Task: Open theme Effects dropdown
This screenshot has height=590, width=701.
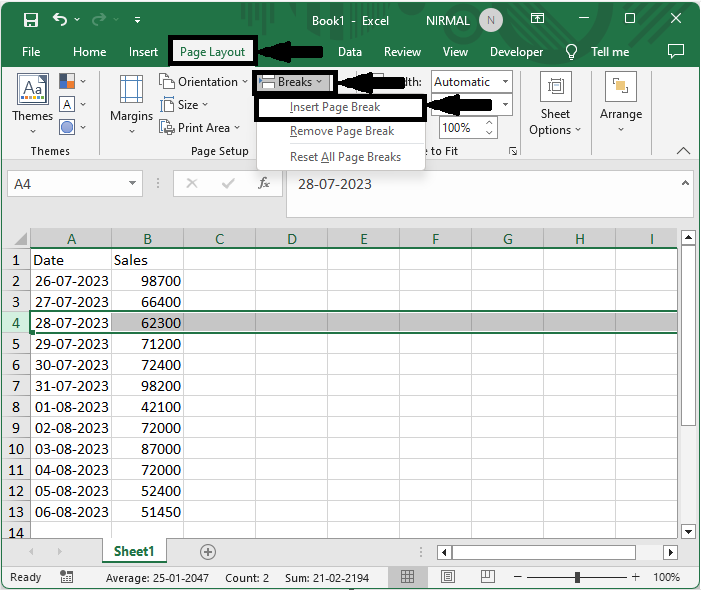Action: coord(72,127)
